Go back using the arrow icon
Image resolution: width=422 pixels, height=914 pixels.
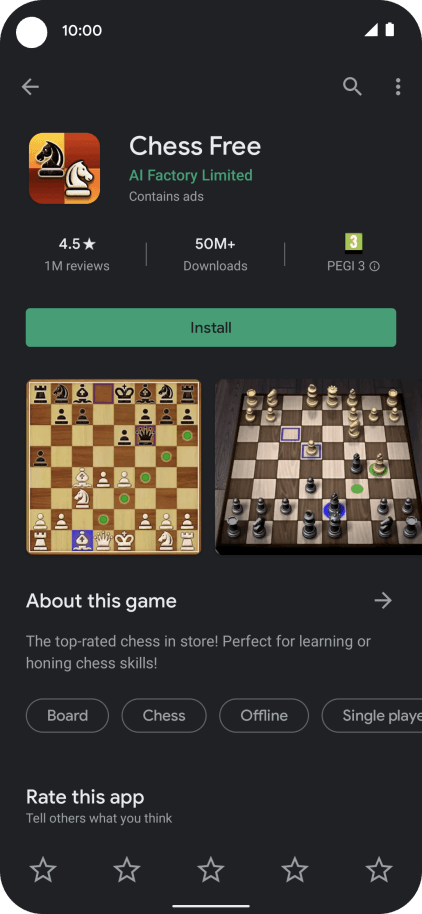click(30, 87)
